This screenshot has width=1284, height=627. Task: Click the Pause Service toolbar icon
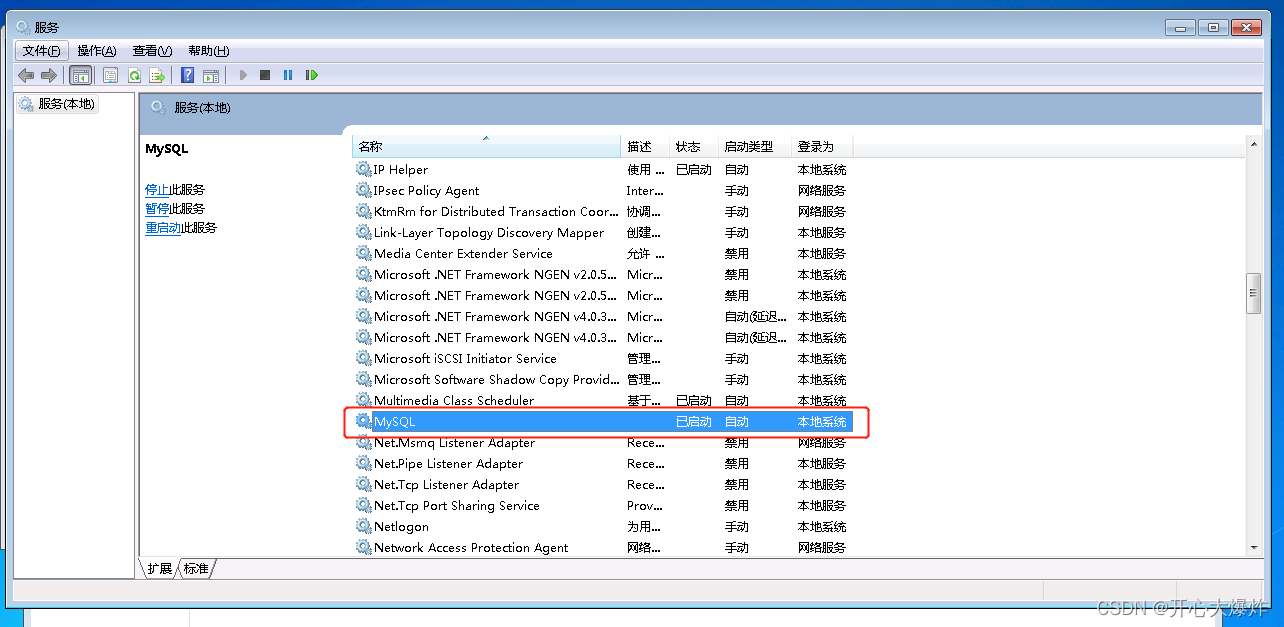pyautogui.click(x=288, y=75)
